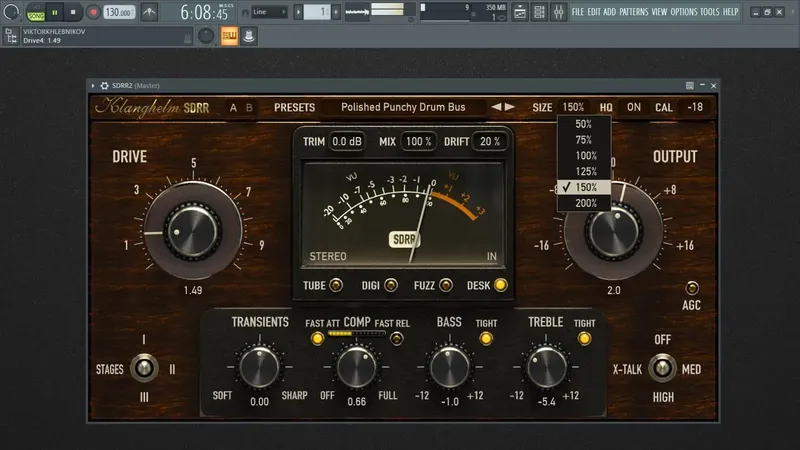
Task: Go to previous preset arrow
Action: point(496,107)
